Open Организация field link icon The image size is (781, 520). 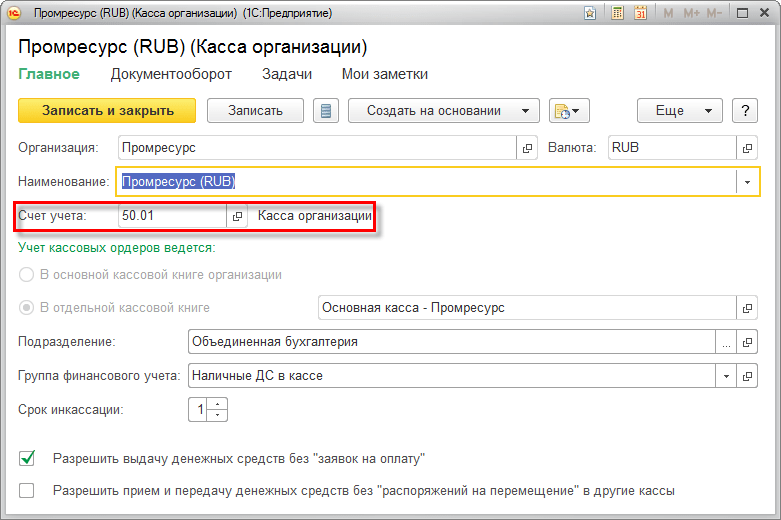pos(527,148)
